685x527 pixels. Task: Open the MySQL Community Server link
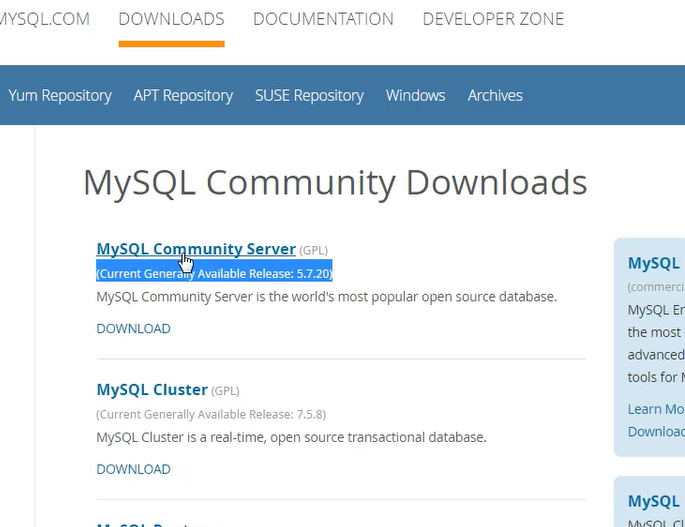click(x=196, y=249)
